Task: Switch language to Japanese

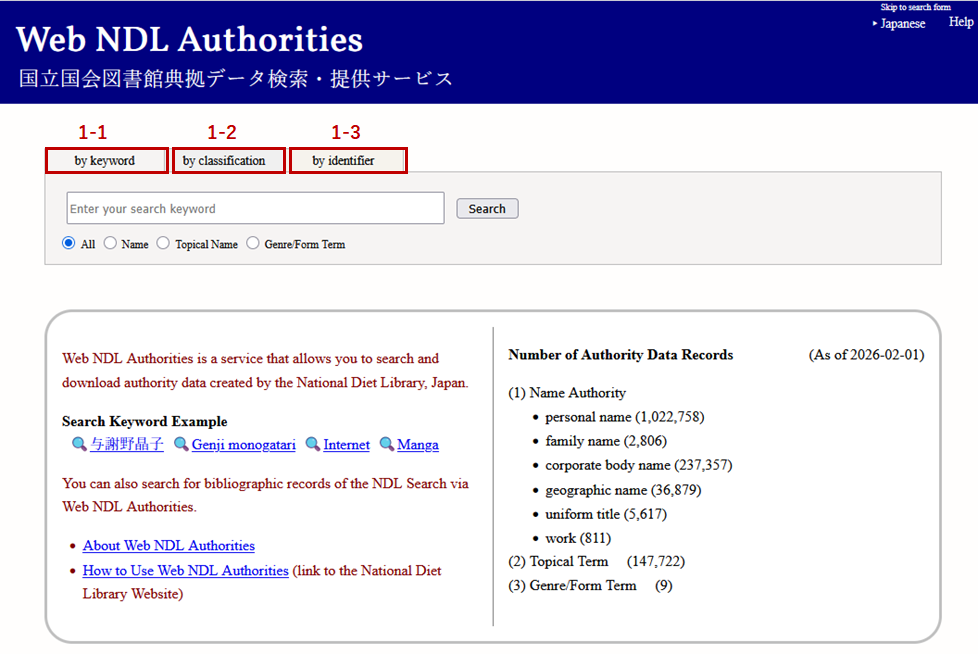Action: coord(902,24)
